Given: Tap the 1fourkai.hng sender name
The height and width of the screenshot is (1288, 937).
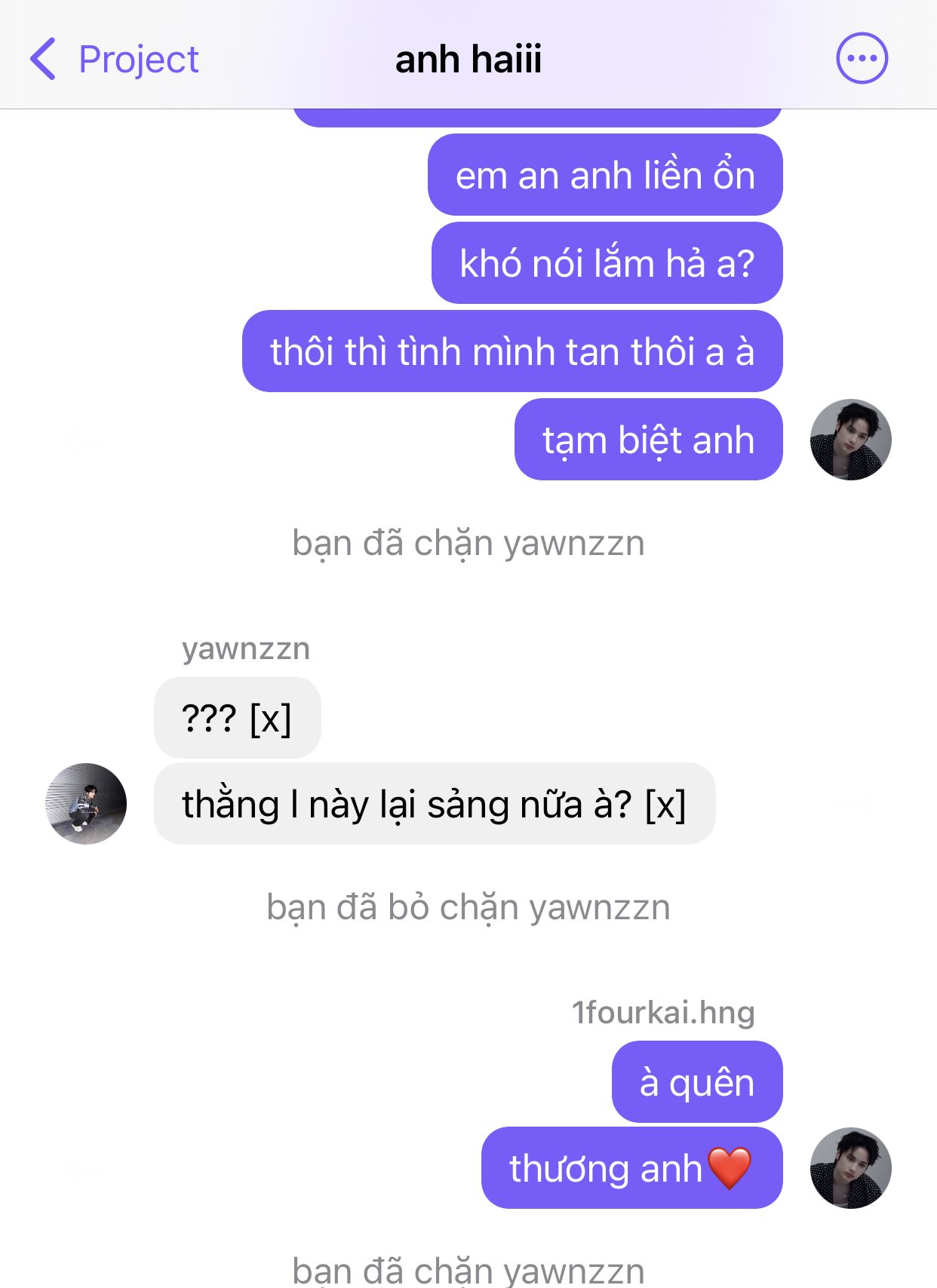Looking at the screenshot, I should click(x=663, y=1013).
